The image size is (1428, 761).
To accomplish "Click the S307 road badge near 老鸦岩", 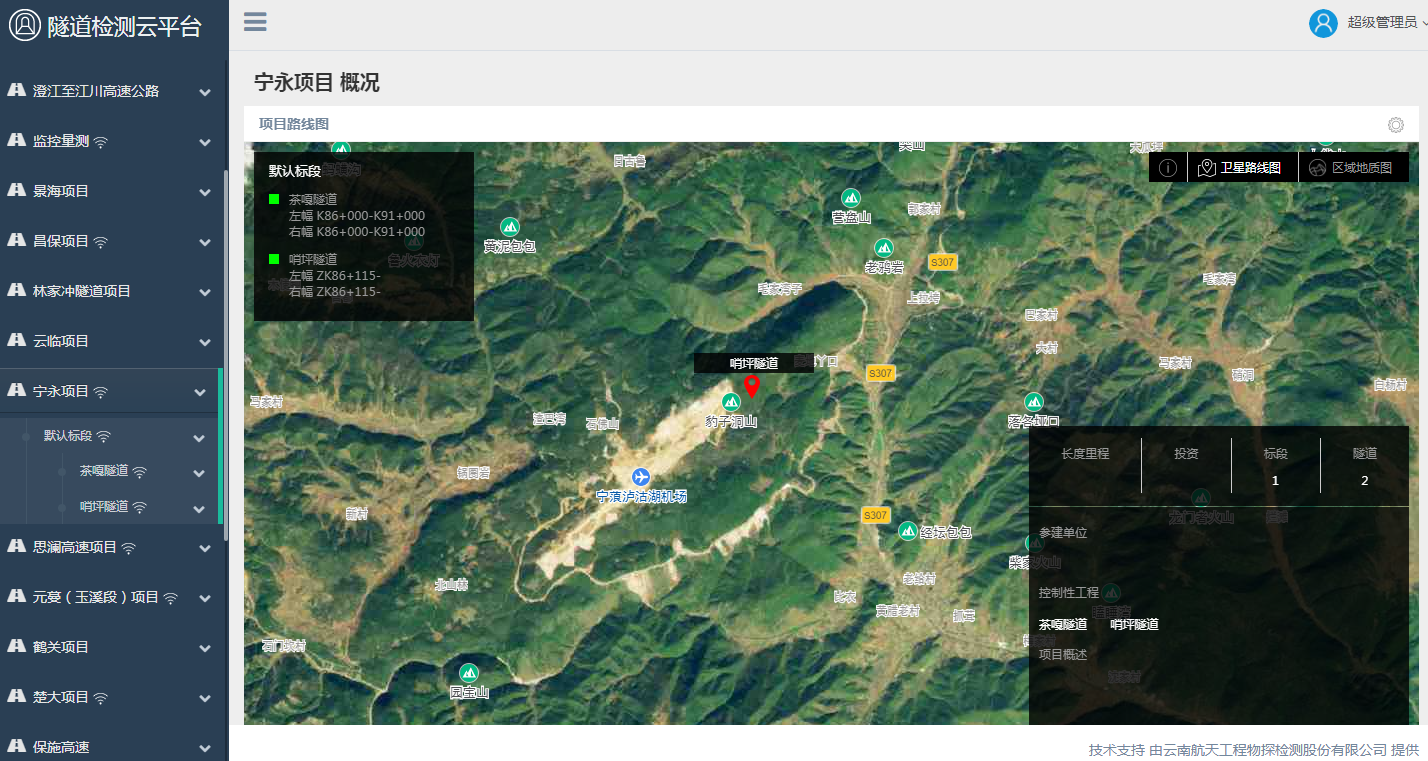I will click(942, 262).
